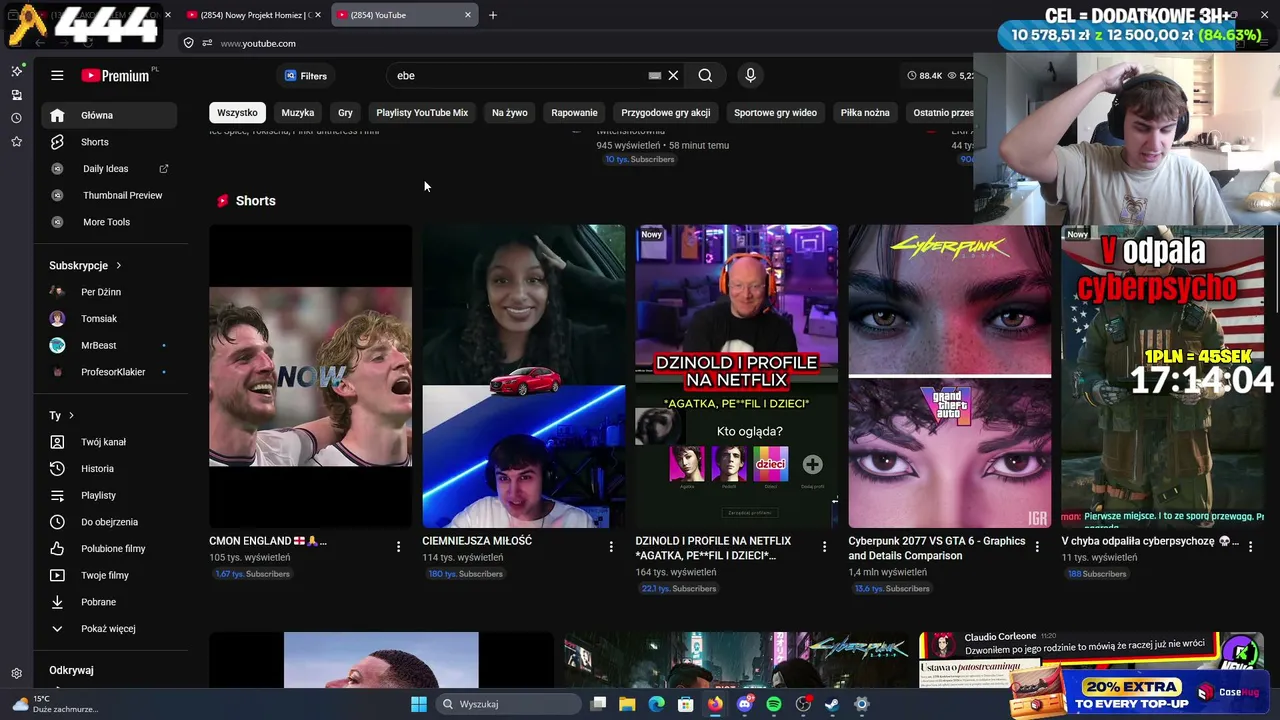Viewport: 1280px width, 720px height.
Task: Open site tracking protection shield icon
Action: (188, 43)
